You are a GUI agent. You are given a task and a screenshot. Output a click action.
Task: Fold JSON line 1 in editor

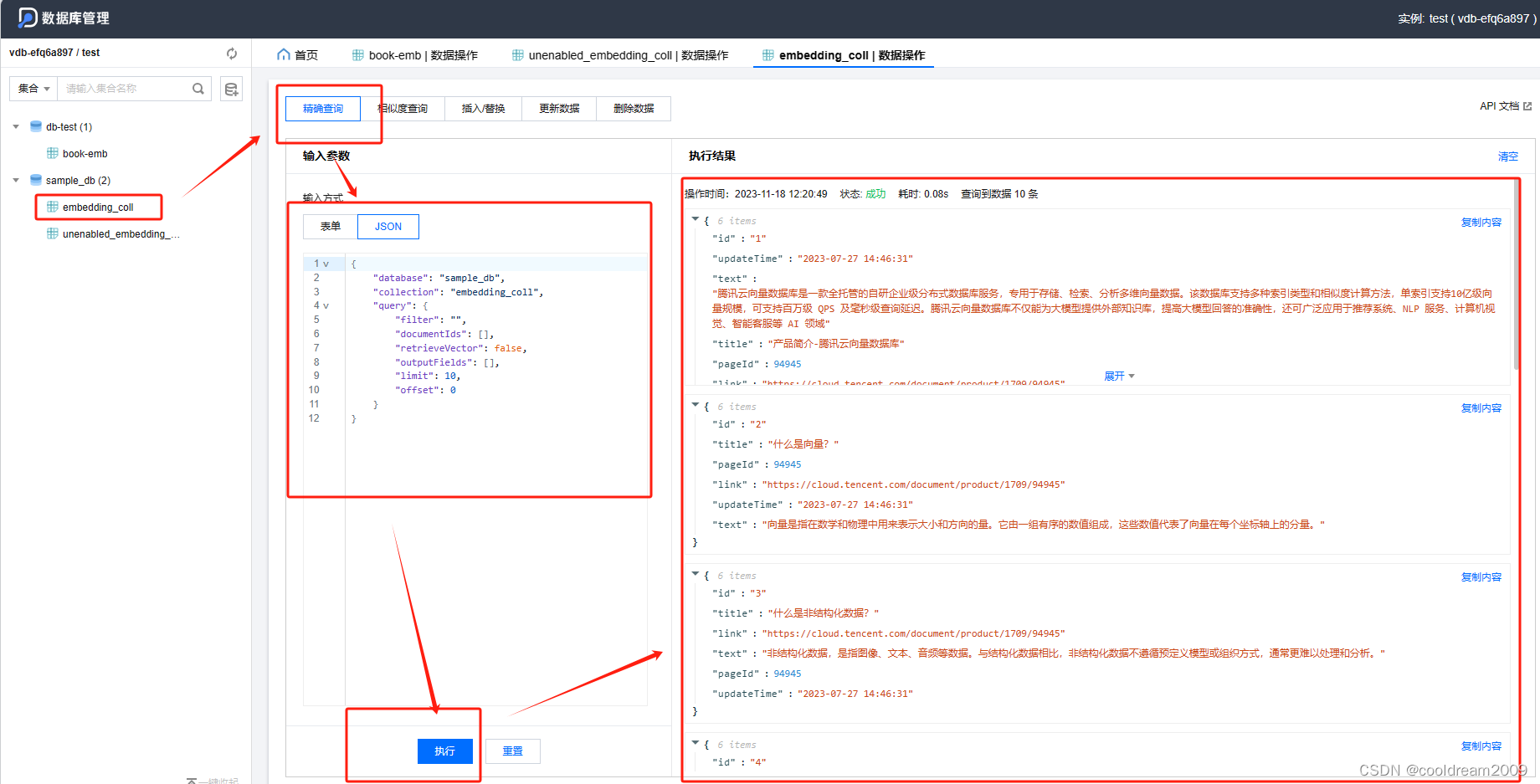click(326, 264)
